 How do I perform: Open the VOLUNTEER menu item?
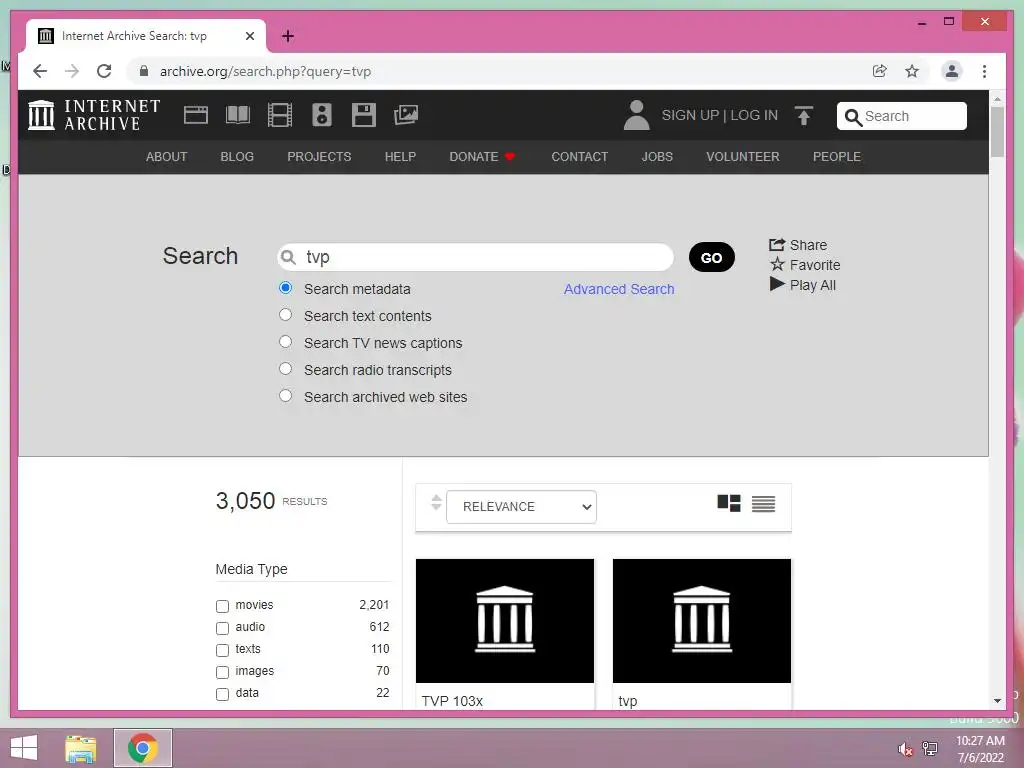click(743, 157)
